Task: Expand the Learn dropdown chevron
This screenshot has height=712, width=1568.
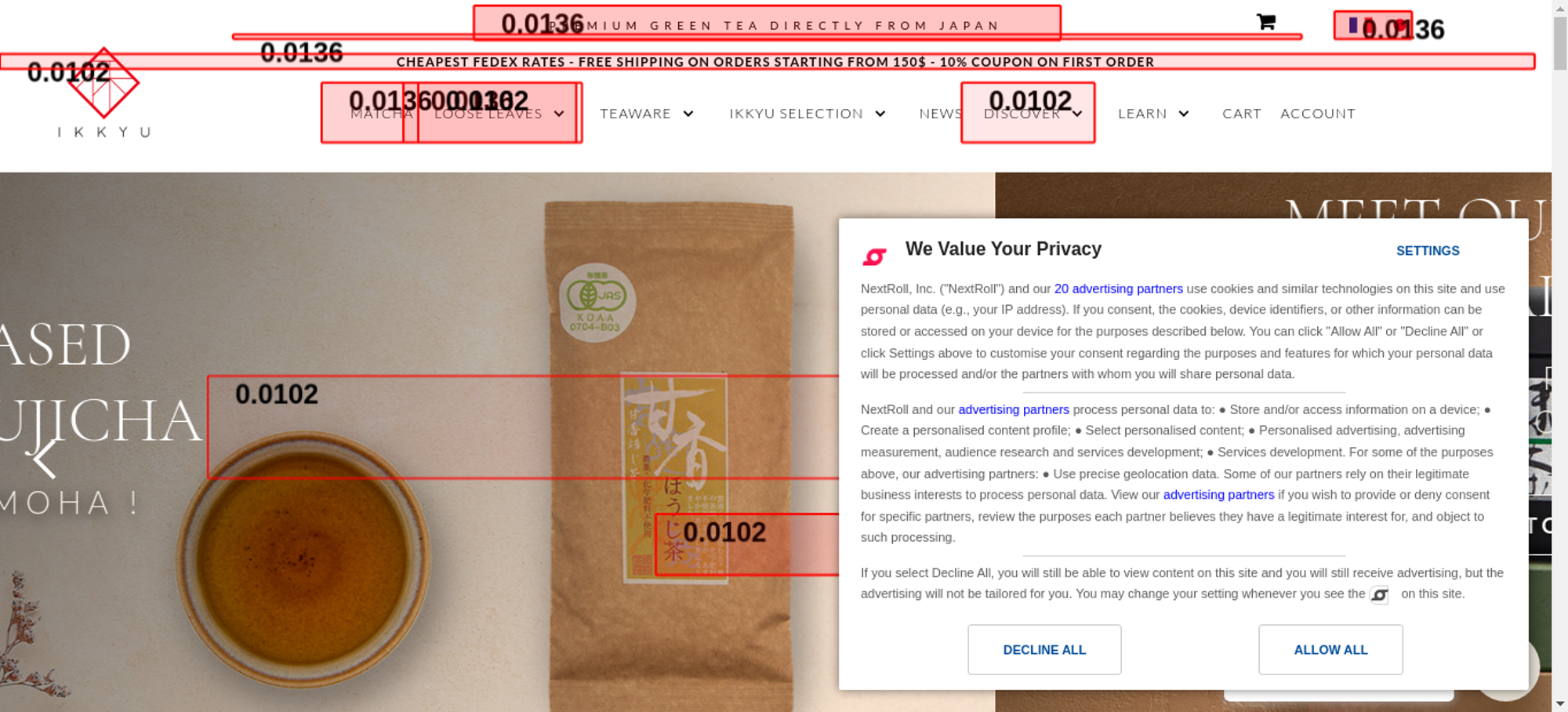Action: pyautogui.click(x=1184, y=114)
